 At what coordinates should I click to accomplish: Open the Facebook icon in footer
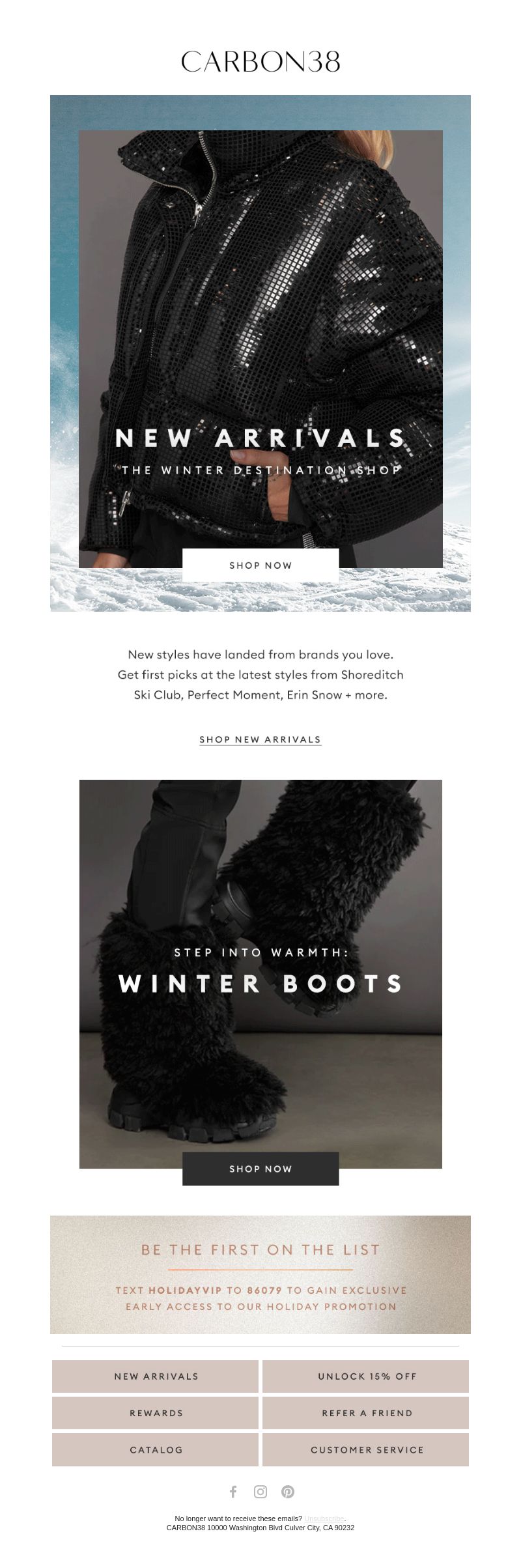(233, 1491)
